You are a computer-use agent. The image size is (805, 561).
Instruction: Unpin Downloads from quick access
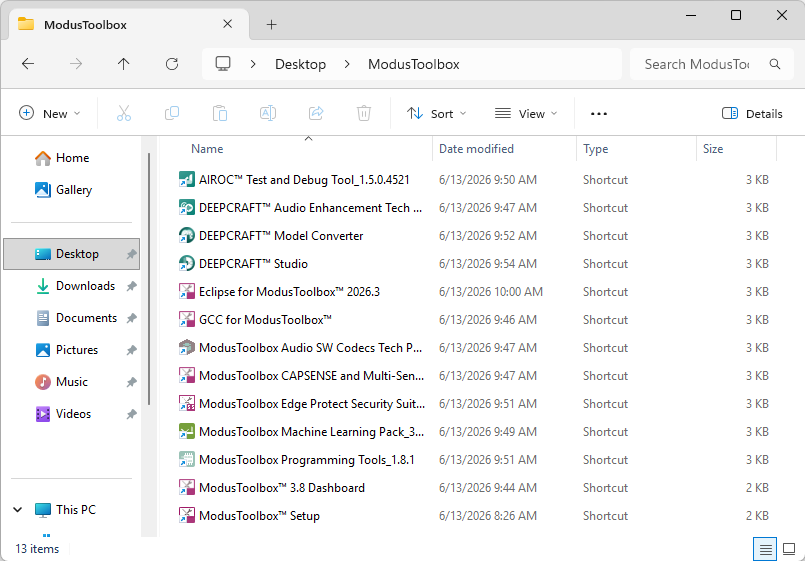point(131,286)
